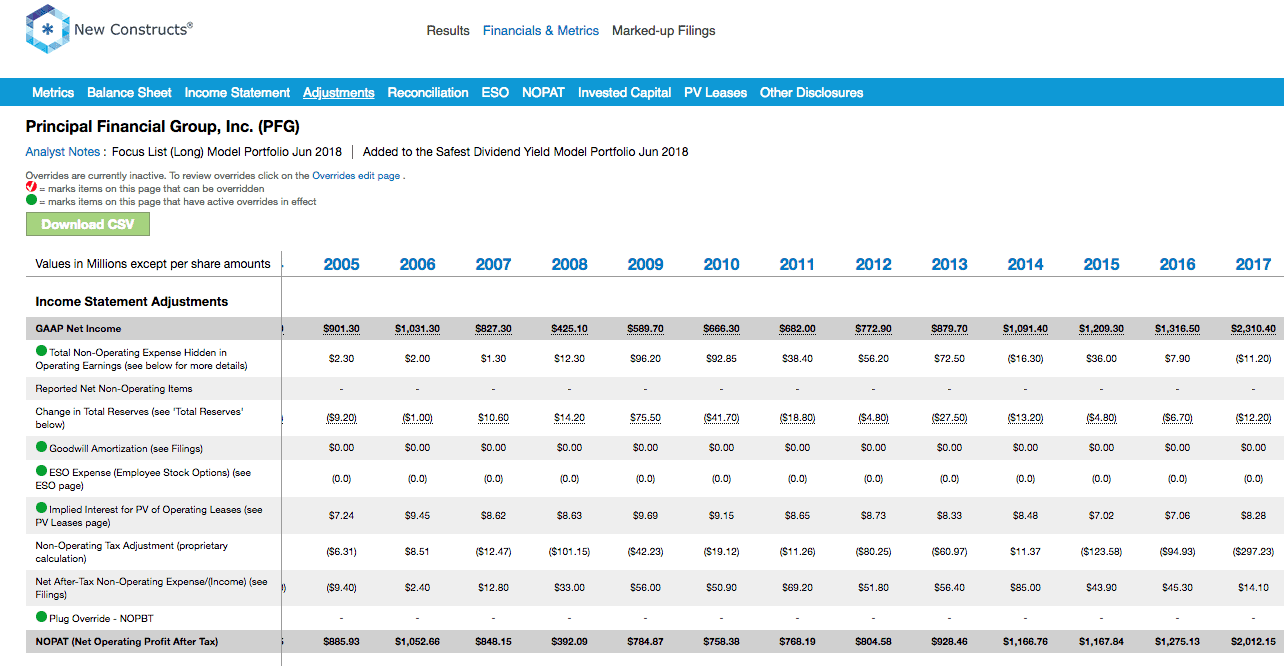Open the Financials & Metrics tab
This screenshot has width=1284, height=666.
pyautogui.click(x=541, y=30)
